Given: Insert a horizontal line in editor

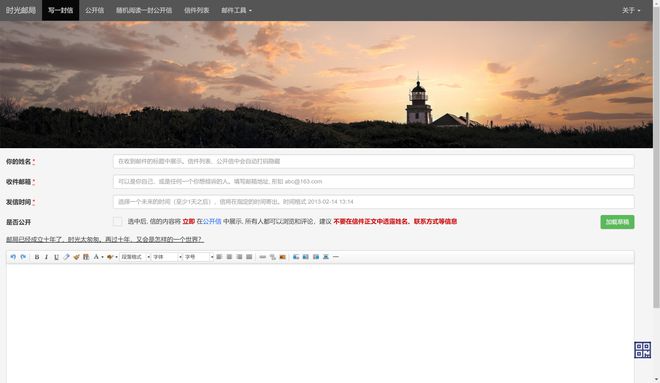Looking at the screenshot, I should point(335,257).
